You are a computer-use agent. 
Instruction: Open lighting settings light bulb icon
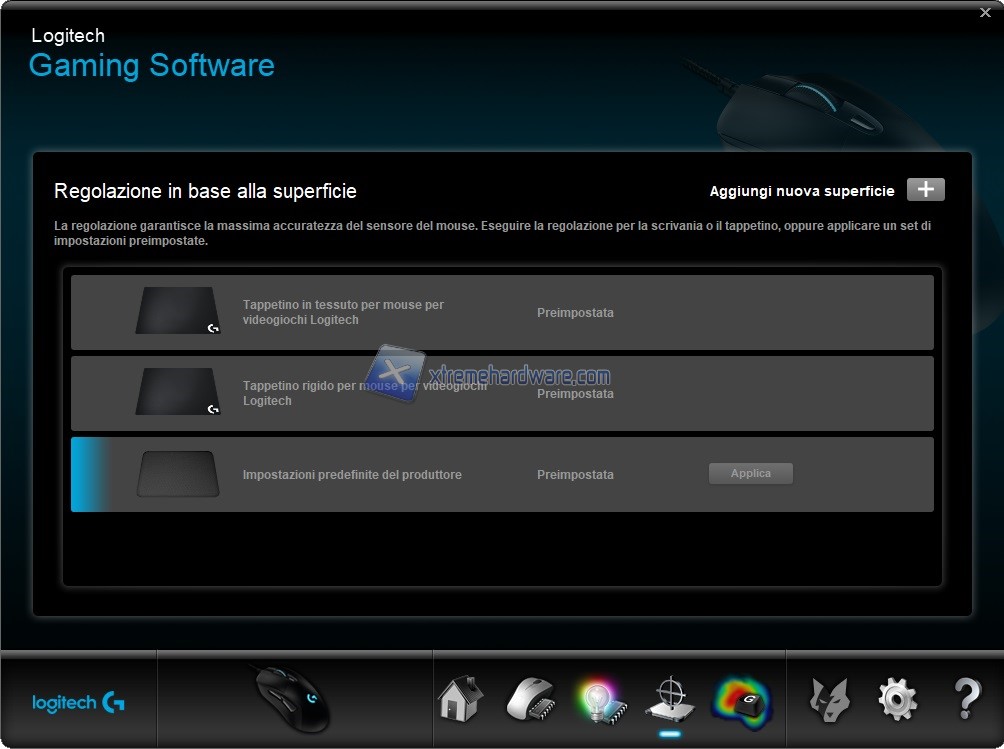[599, 699]
